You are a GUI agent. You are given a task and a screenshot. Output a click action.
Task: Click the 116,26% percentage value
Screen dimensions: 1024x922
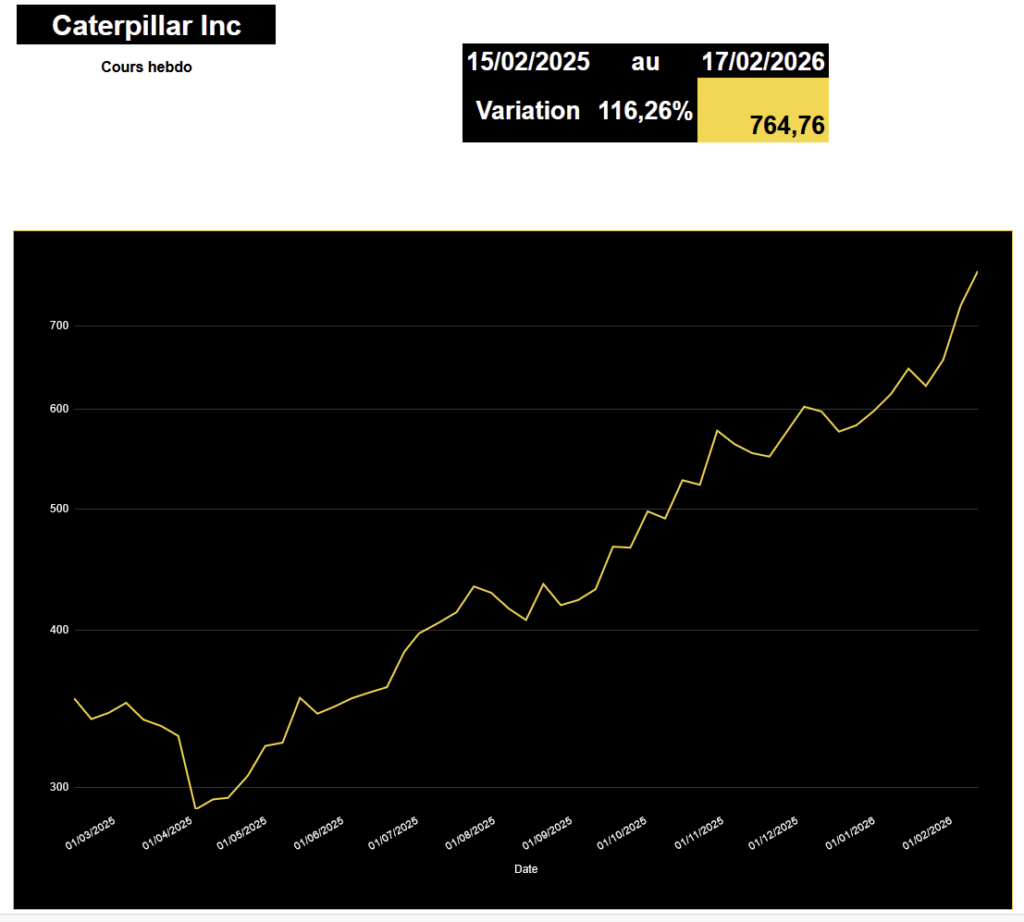pos(646,111)
